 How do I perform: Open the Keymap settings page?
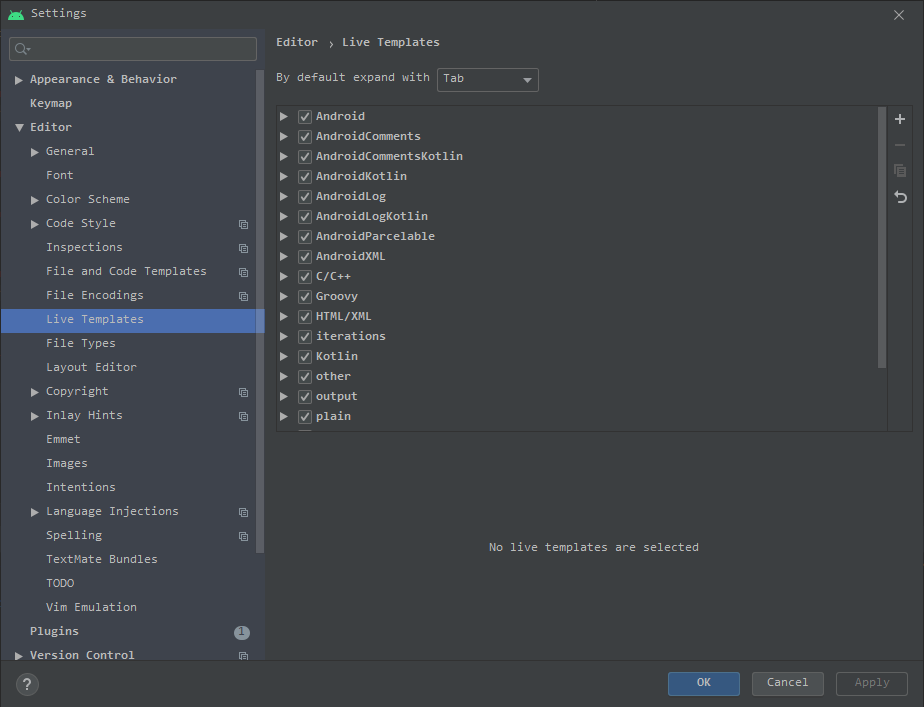pos(63,103)
